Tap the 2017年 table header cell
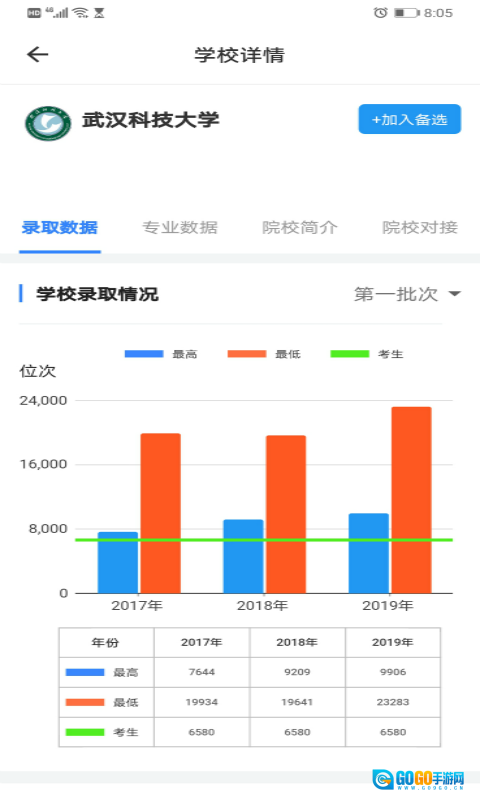Image resolution: width=480 pixels, height=800 pixels. click(x=202, y=642)
